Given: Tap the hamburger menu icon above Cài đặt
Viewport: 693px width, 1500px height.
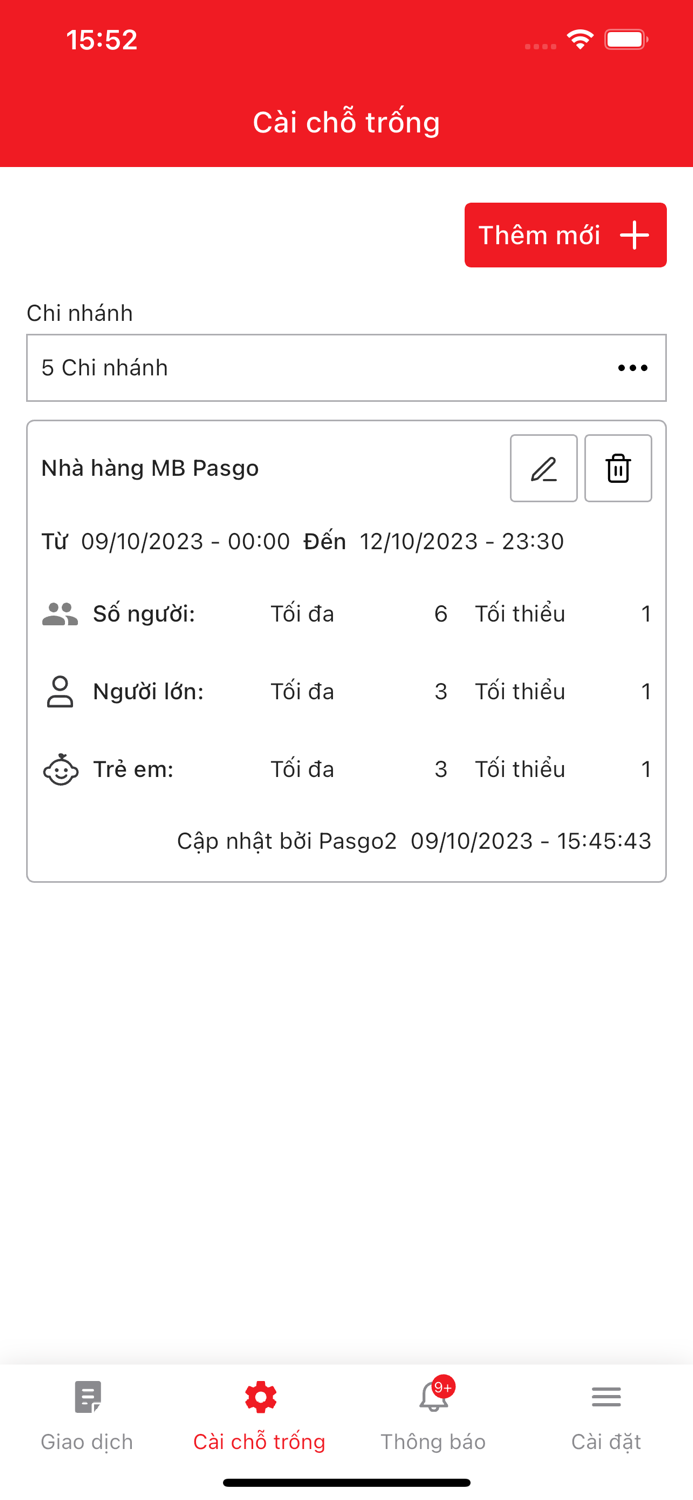Looking at the screenshot, I should pos(606,1396).
